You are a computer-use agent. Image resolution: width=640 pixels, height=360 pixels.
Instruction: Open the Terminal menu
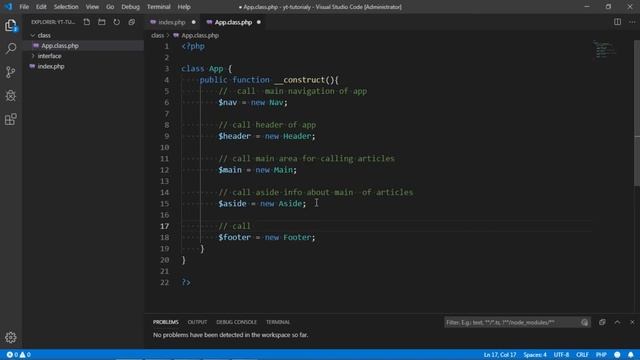158,7
